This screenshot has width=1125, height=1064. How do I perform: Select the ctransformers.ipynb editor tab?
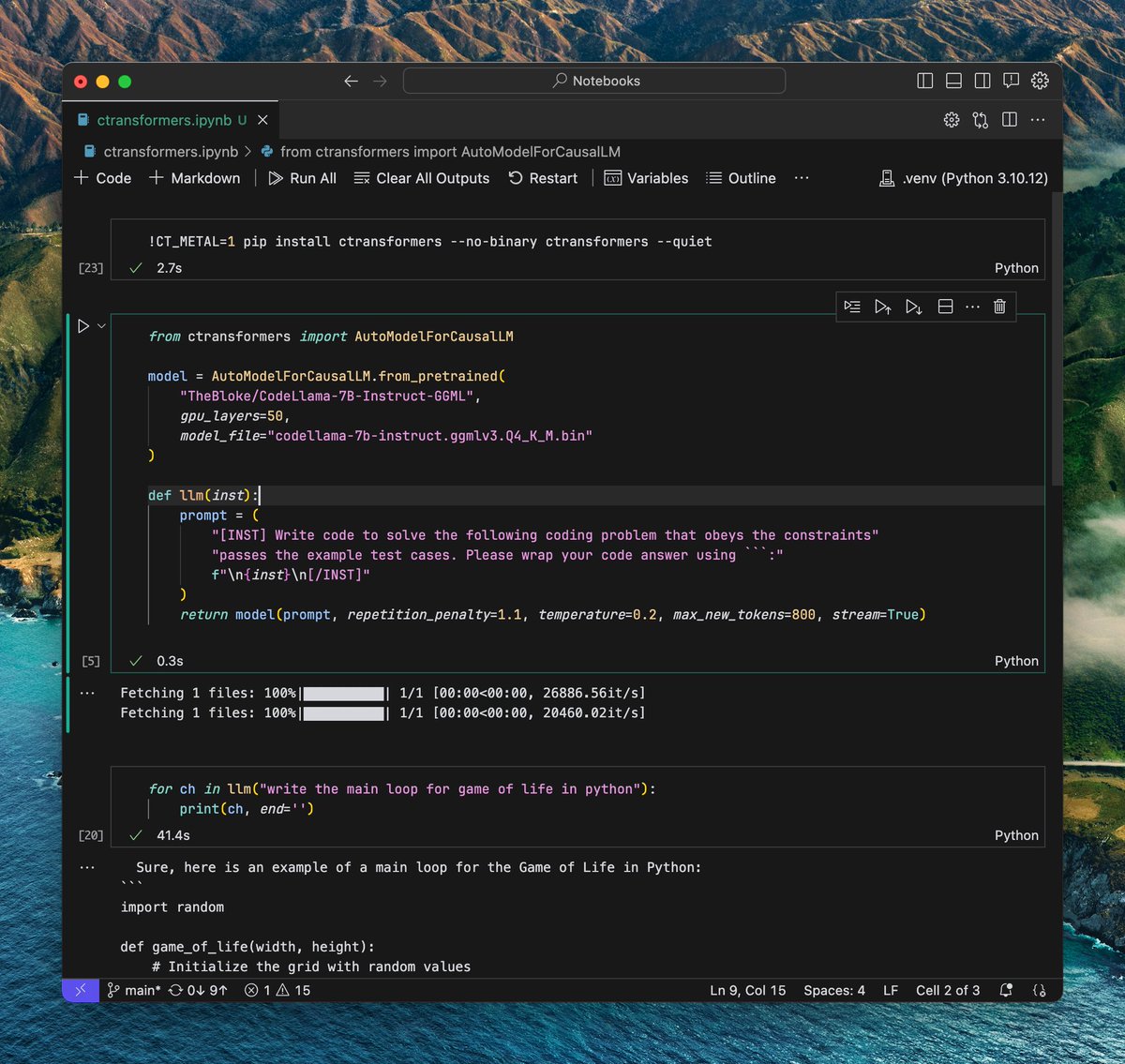[x=171, y=120]
